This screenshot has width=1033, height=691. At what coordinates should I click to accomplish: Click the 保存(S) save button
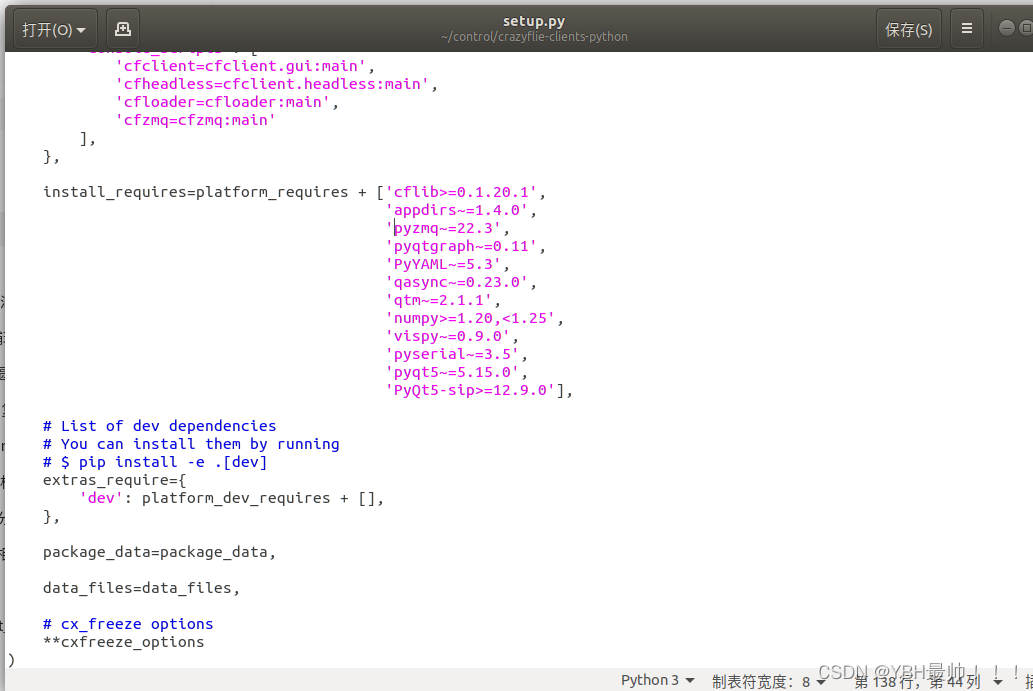coord(908,28)
